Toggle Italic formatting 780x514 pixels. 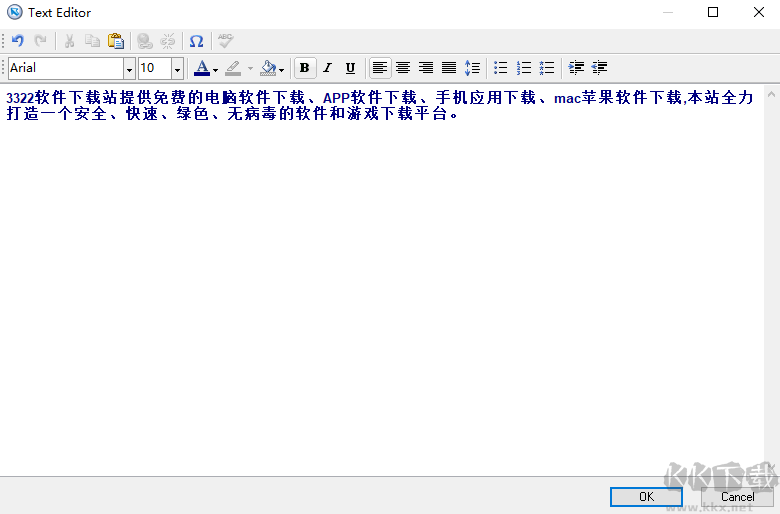[327, 68]
